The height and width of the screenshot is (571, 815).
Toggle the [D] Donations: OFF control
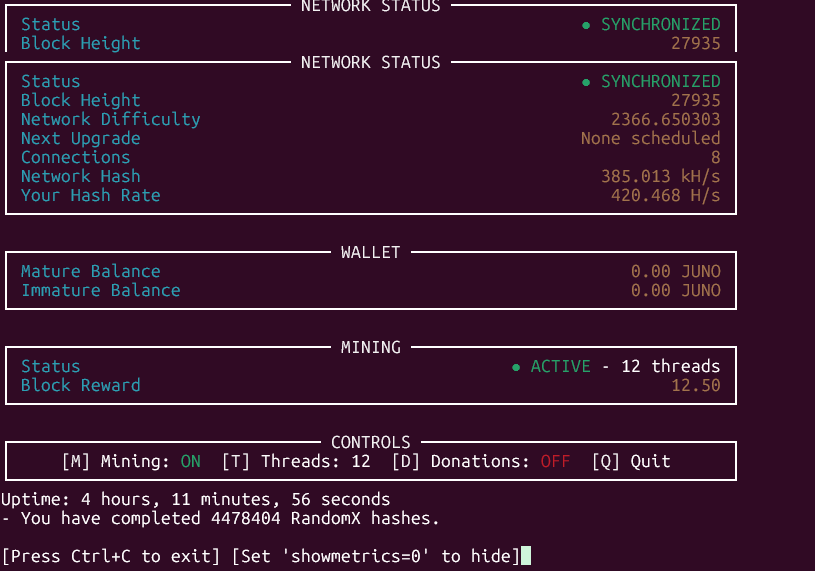481,461
